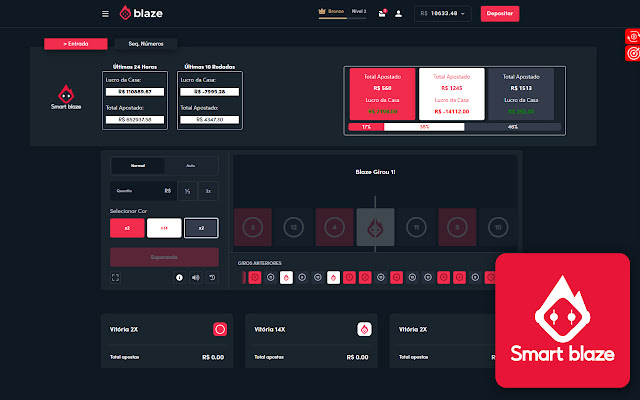Click roulette tile number 11
The image size is (640, 400).
pyautogui.click(x=416, y=227)
